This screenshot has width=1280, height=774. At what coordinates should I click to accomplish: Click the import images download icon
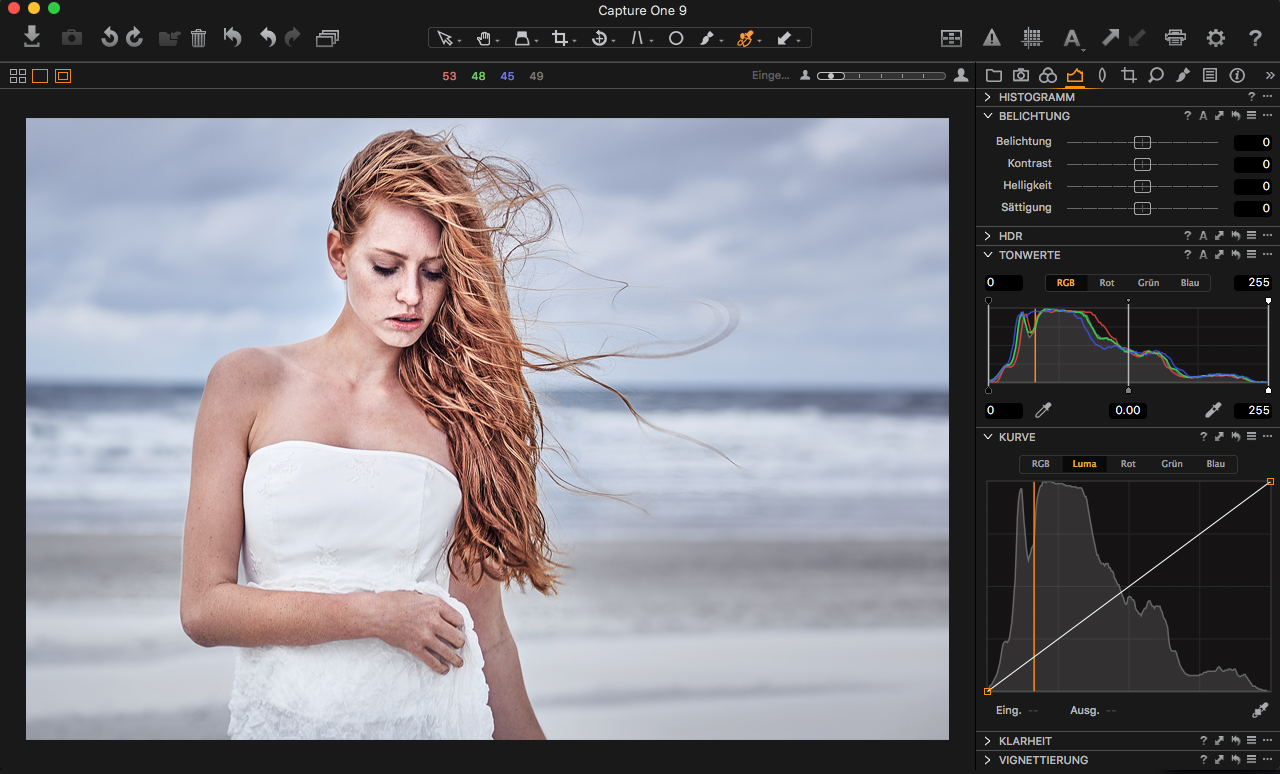32,38
